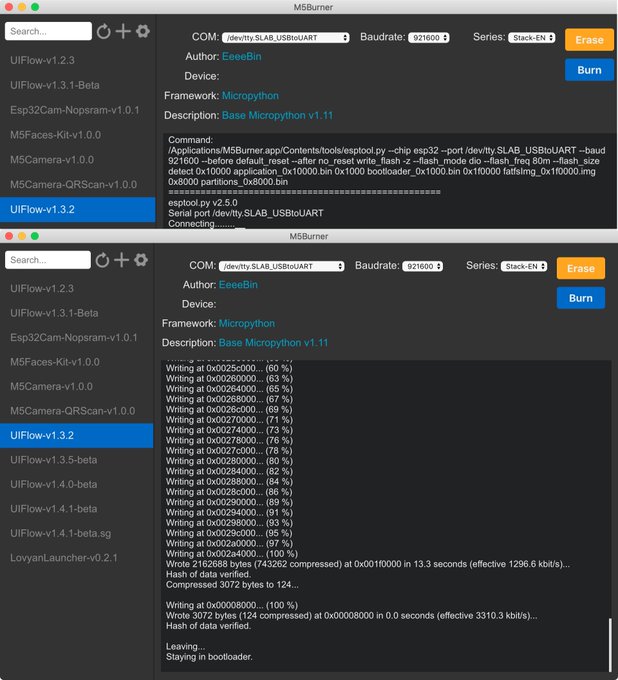
Task: Click plus add icon in top window
Action: click(123, 31)
